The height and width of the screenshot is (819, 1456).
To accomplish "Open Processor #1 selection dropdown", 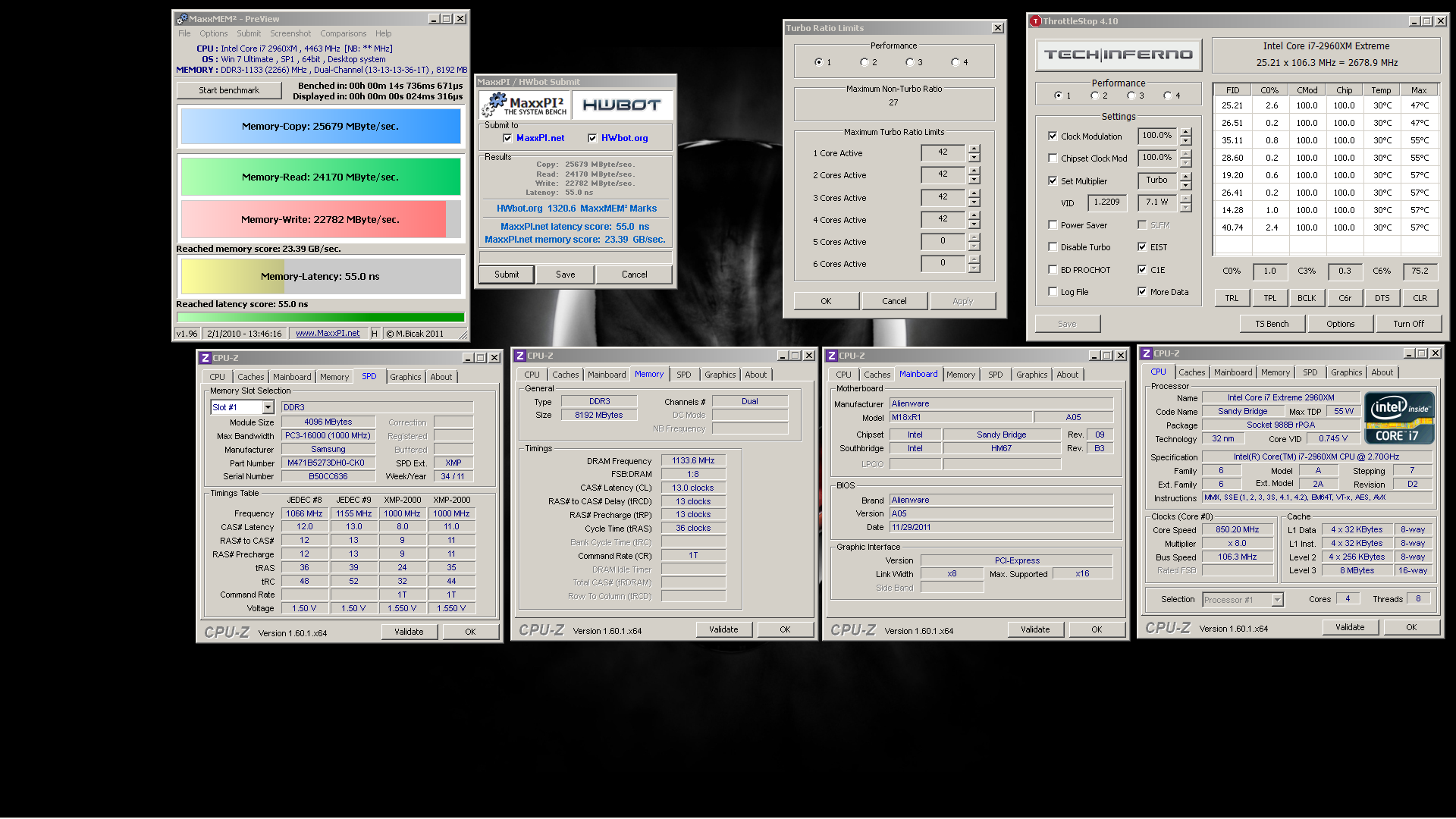I will tap(1277, 600).
